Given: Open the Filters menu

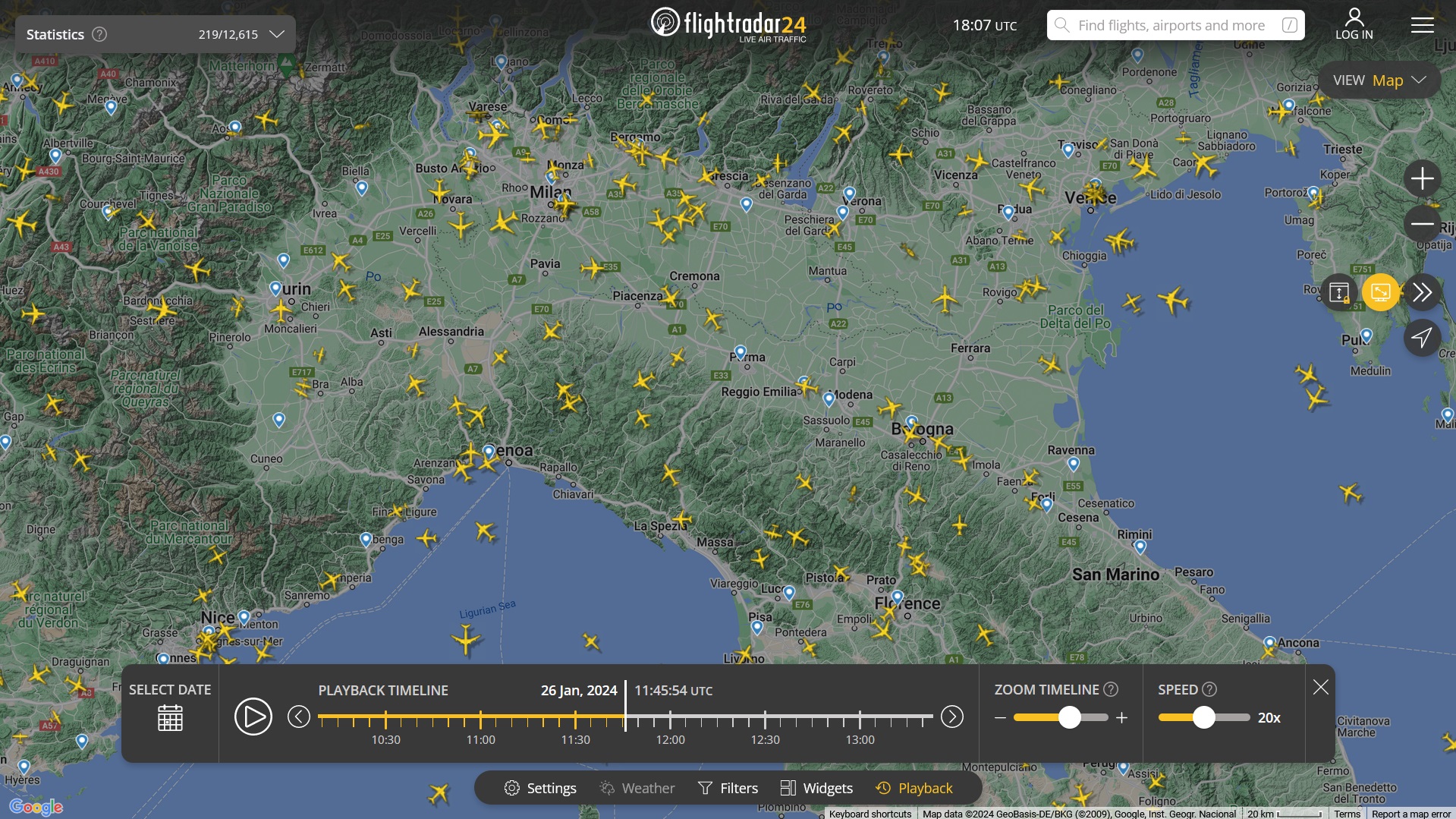Looking at the screenshot, I should point(728,788).
